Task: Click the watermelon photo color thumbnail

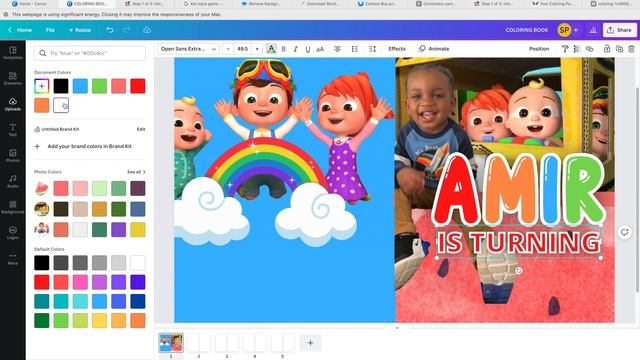Action: click(x=42, y=189)
